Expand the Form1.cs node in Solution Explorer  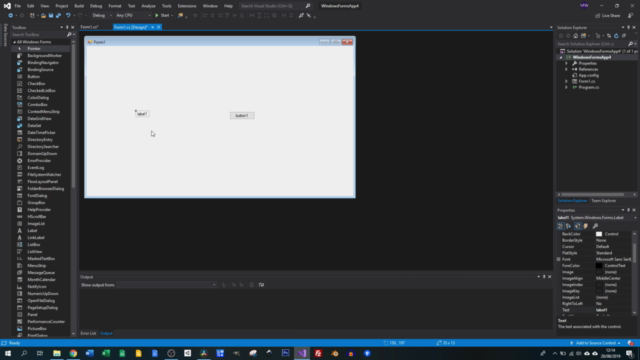pyautogui.click(x=566, y=81)
